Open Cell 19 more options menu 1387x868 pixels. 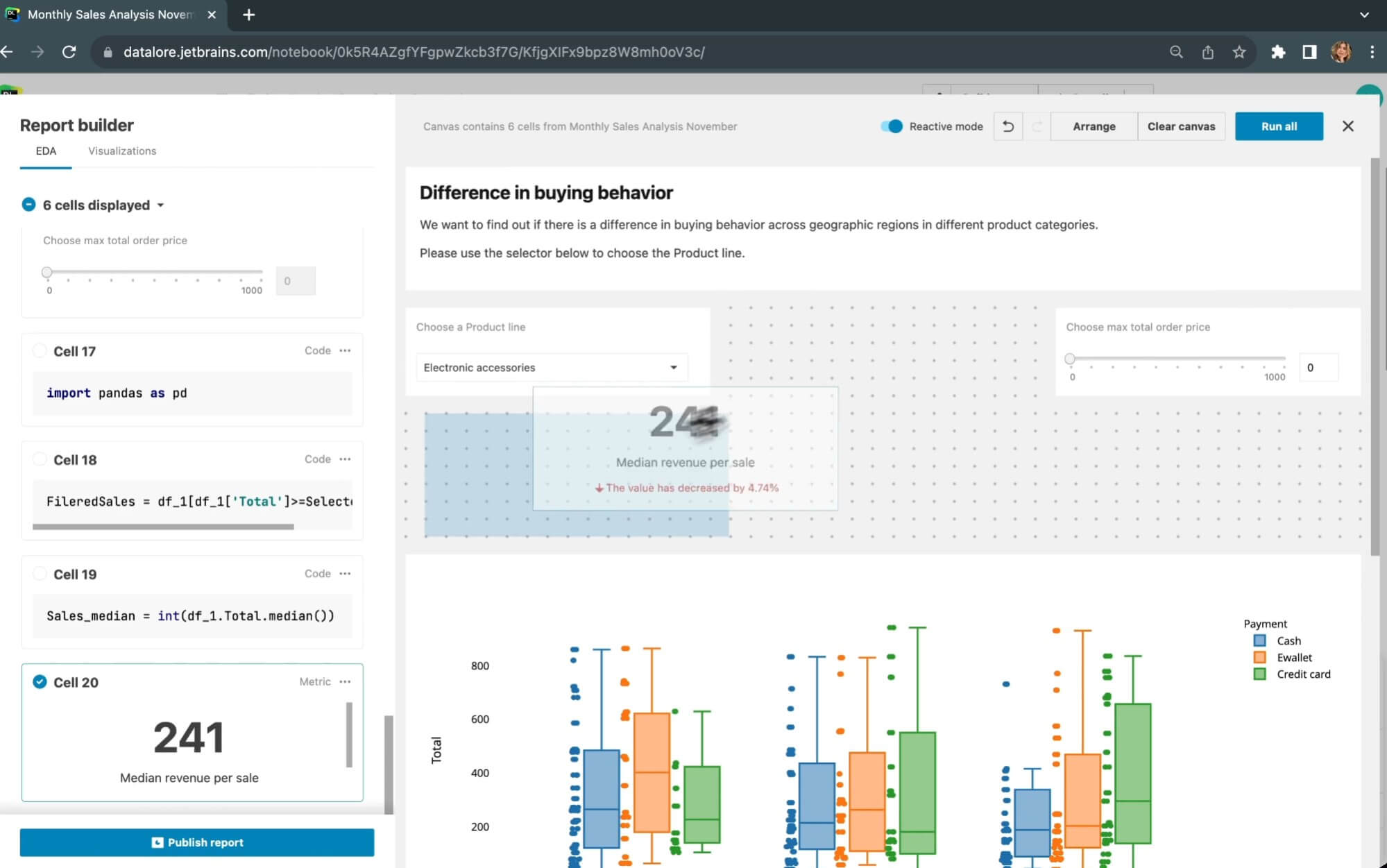[345, 574]
